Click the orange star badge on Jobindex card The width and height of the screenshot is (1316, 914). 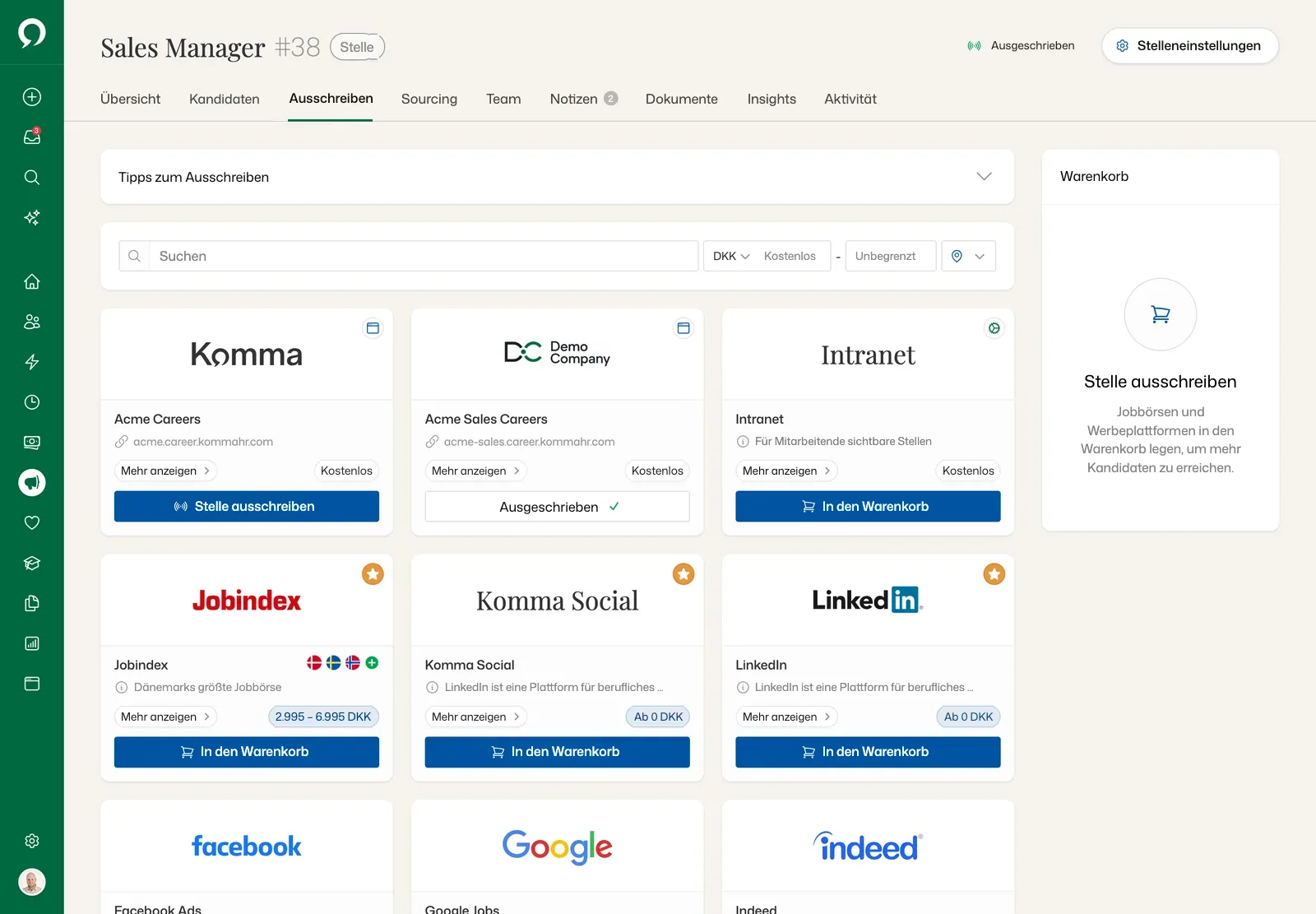click(x=373, y=574)
